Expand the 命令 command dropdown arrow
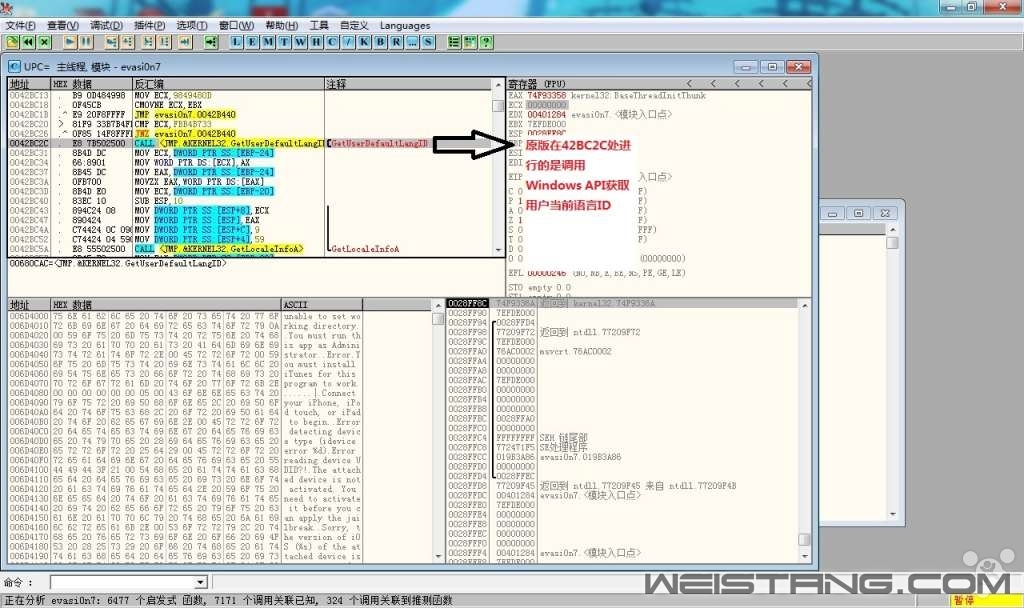Viewport: 1024px width, 608px height. coord(200,582)
